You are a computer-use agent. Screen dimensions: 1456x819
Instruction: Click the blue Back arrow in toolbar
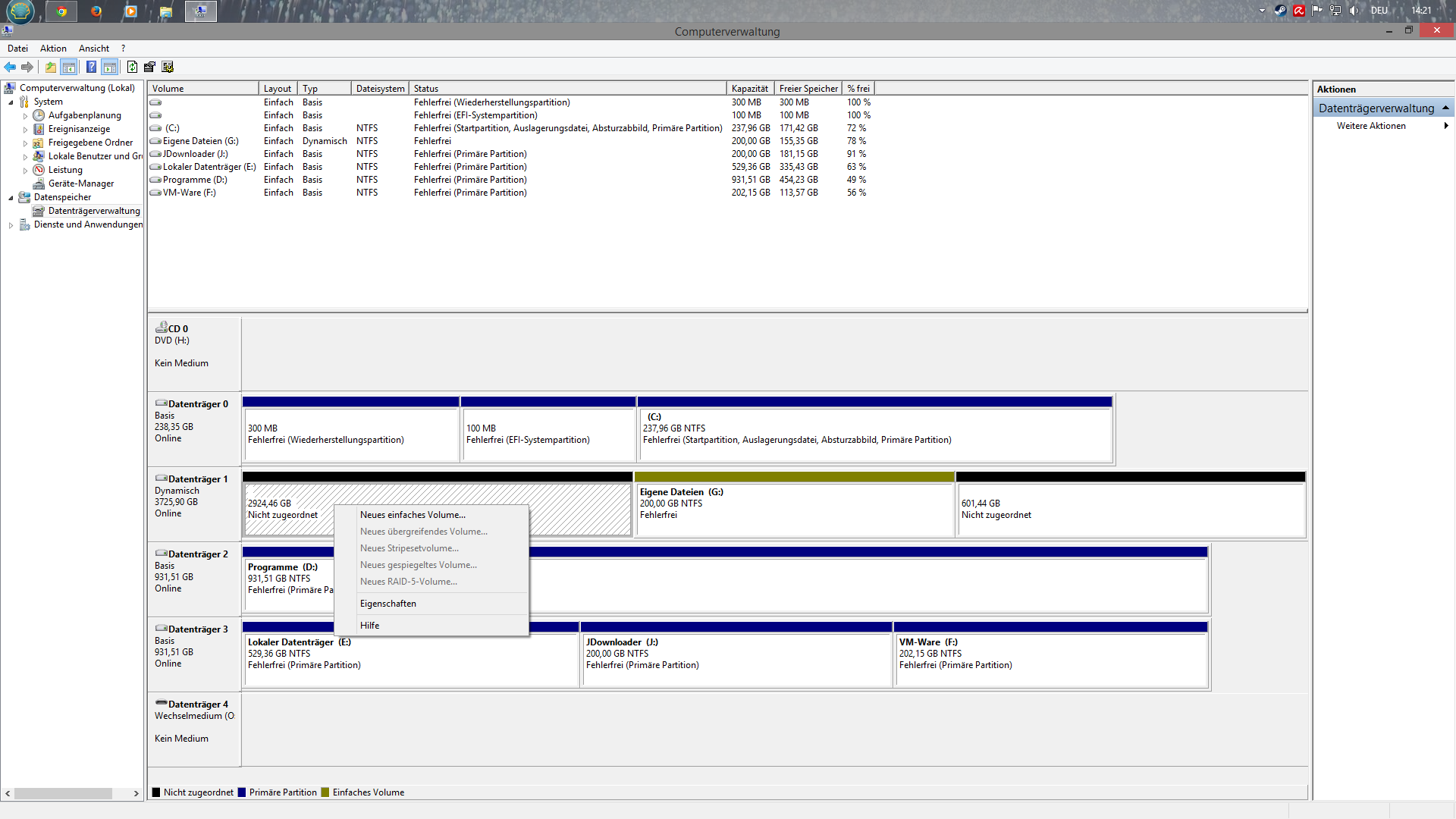click(x=10, y=67)
